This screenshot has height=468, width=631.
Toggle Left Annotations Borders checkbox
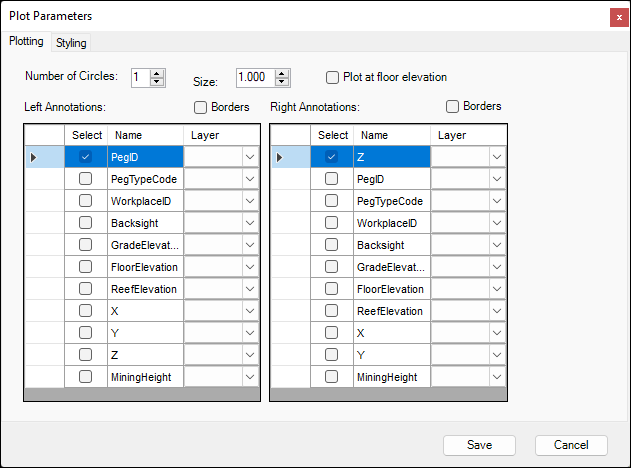click(201, 107)
